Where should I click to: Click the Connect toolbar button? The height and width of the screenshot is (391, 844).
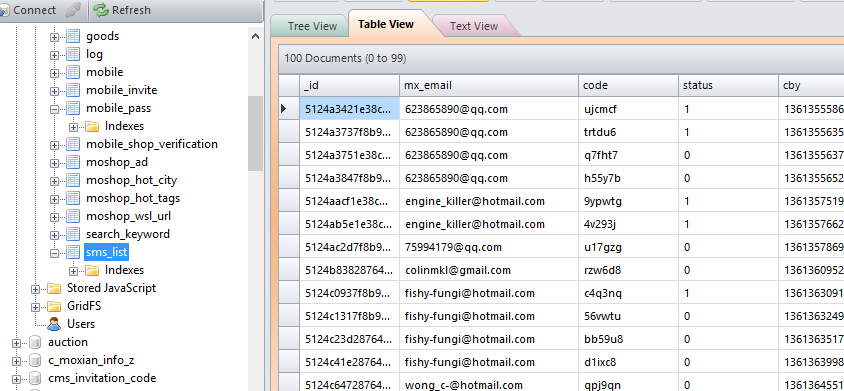(x=29, y=10)
